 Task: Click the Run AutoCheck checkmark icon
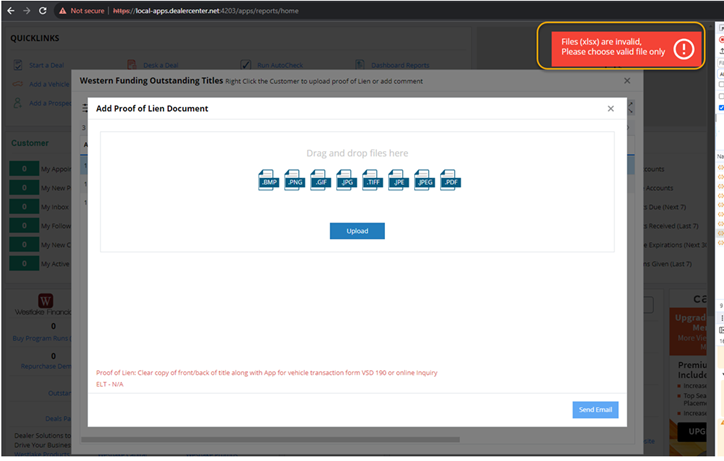pyautogui.click(x=246, y=65)
